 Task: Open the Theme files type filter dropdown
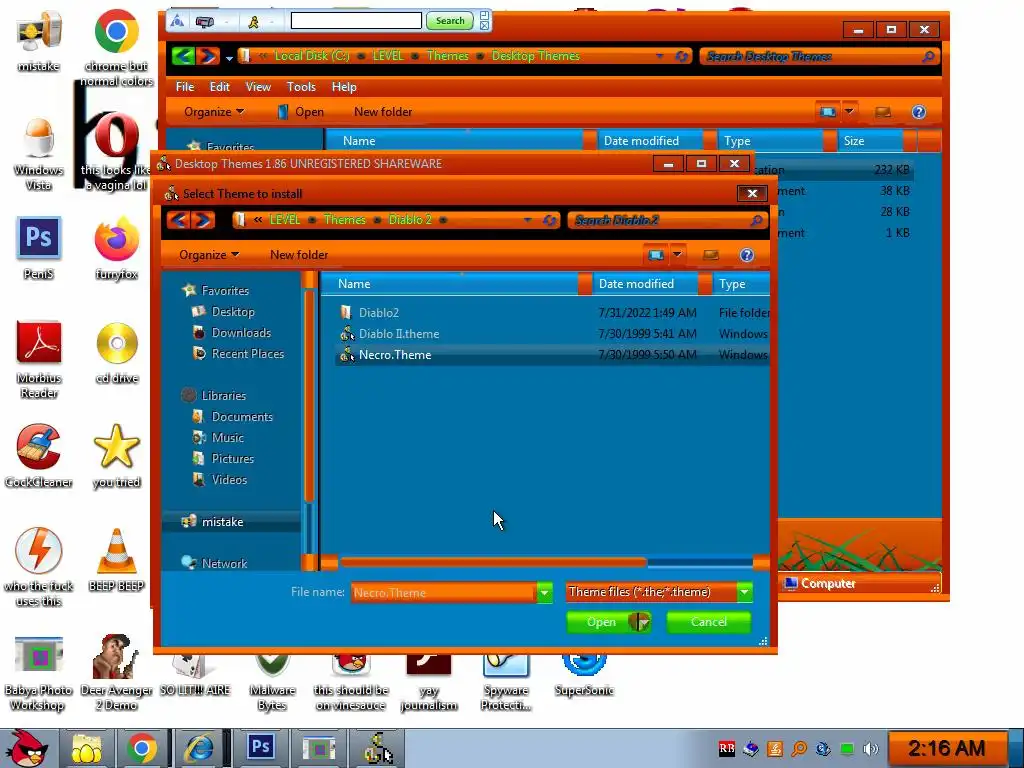pos(744,592)
